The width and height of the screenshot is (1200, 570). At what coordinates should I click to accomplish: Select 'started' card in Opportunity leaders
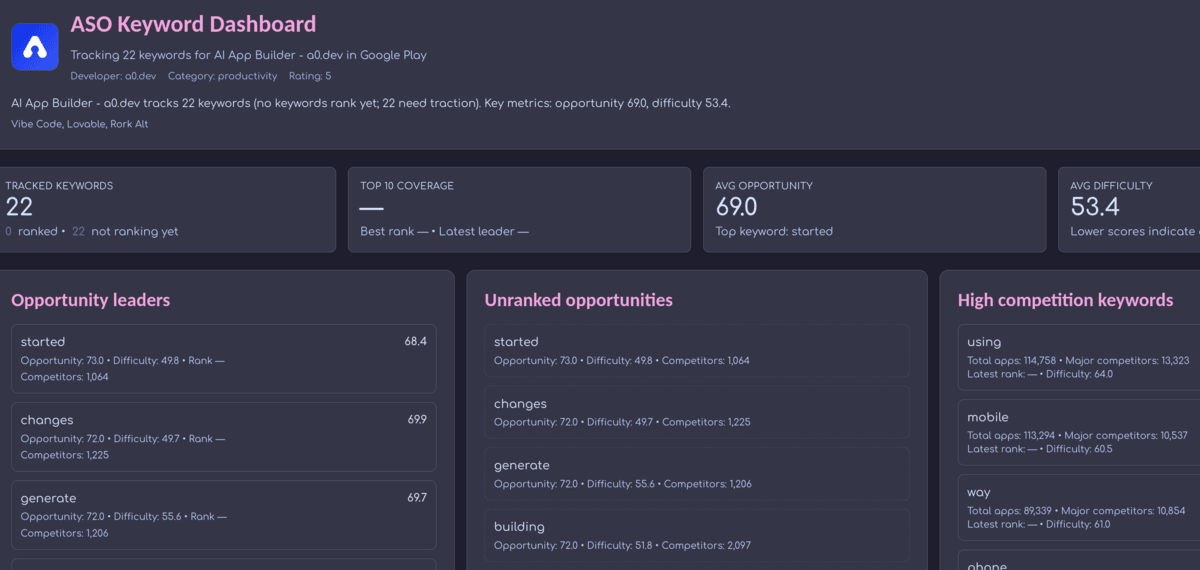(x=224, y=359)
